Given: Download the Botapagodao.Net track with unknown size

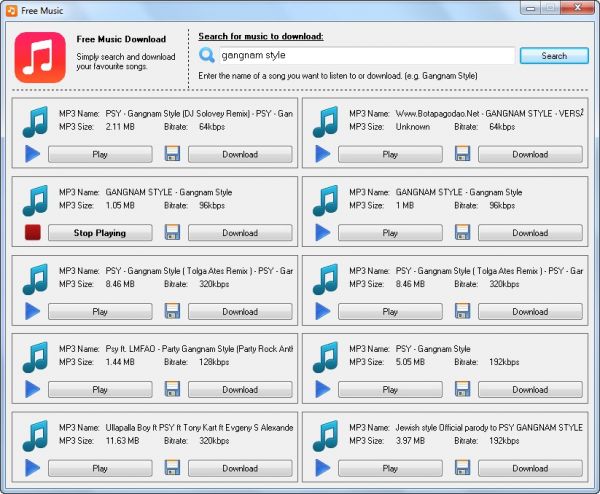Looking at the screenshot, I should click(530, 154).
